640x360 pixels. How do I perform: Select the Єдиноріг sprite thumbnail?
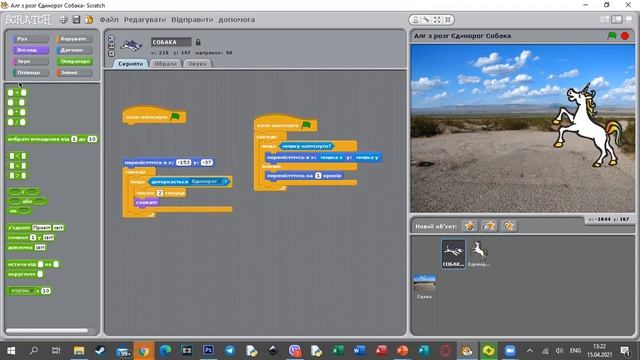pos(479,254)
